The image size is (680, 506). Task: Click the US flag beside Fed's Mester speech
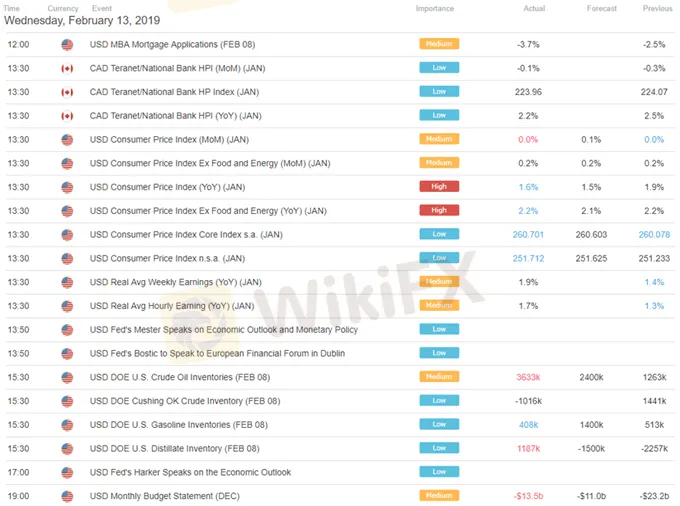pyautogui.click(x=67, y=330)
